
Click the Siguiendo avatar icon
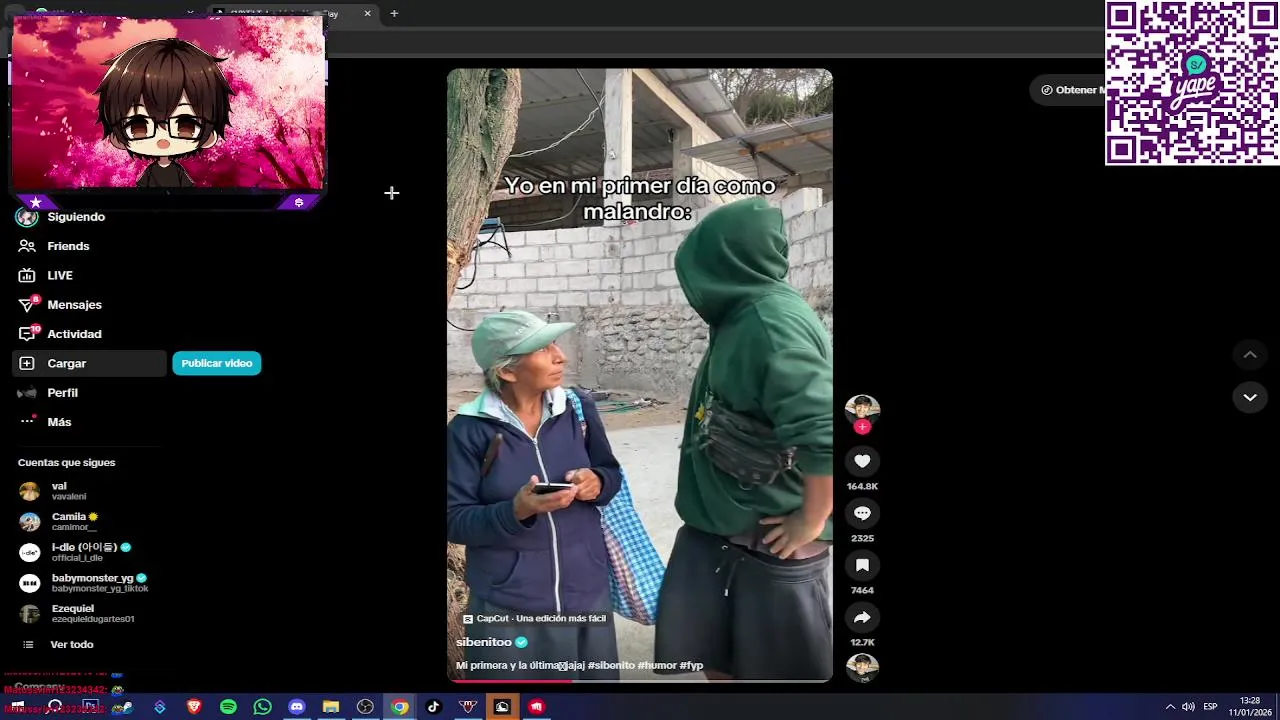[x=27, y=217]
